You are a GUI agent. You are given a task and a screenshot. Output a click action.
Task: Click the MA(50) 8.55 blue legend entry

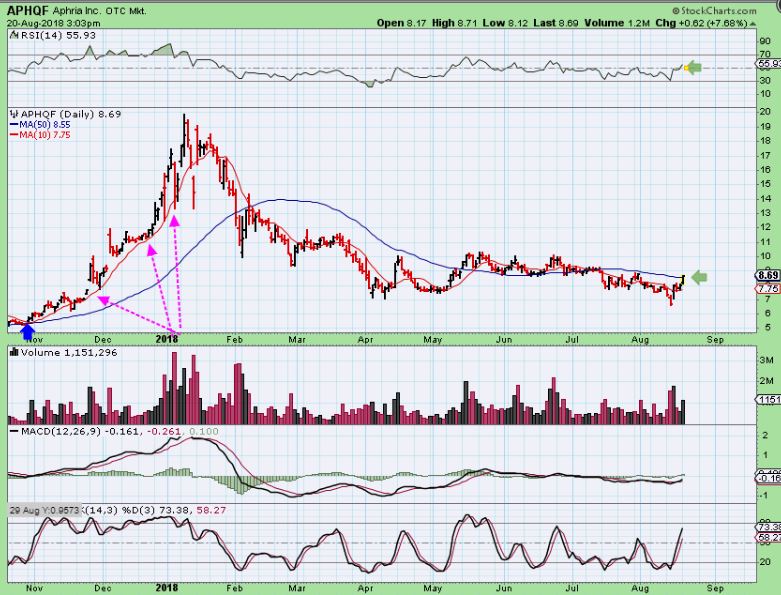tap(40, 124)
